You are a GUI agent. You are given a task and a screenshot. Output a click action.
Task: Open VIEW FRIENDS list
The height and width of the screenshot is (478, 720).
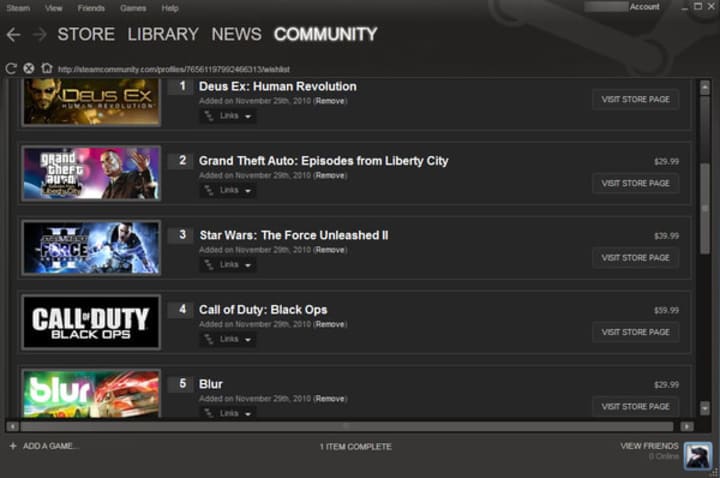click(x=649, y=446)
